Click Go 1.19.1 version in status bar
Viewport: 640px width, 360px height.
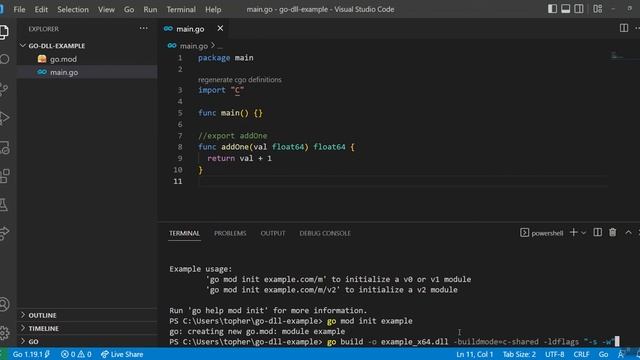coord(31,354)
